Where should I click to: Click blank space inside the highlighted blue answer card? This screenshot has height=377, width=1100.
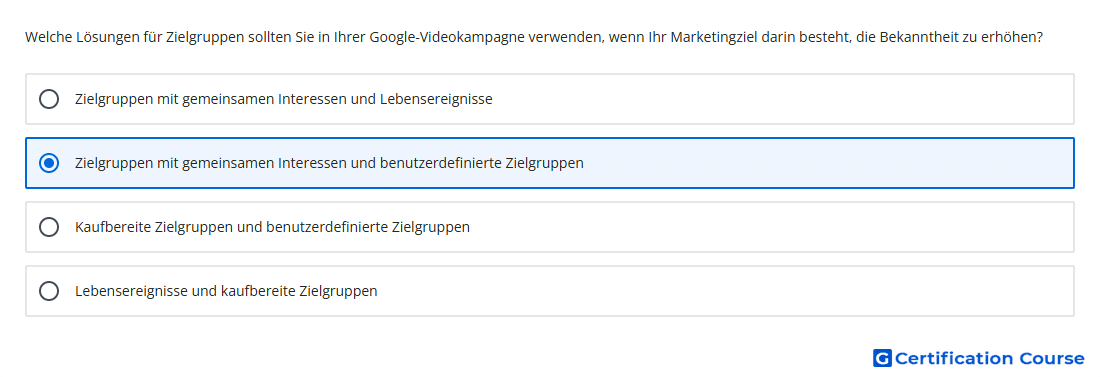(x=828, y=163)
